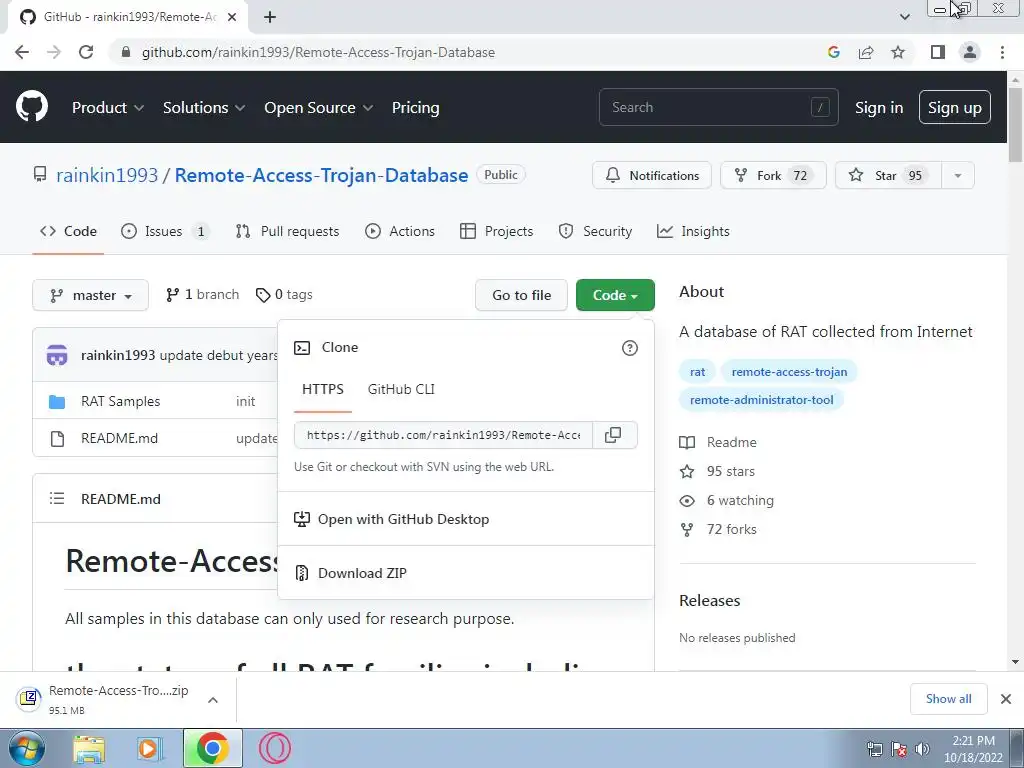
Task: Open the Actions tab
Action: [x=400, y=231]
